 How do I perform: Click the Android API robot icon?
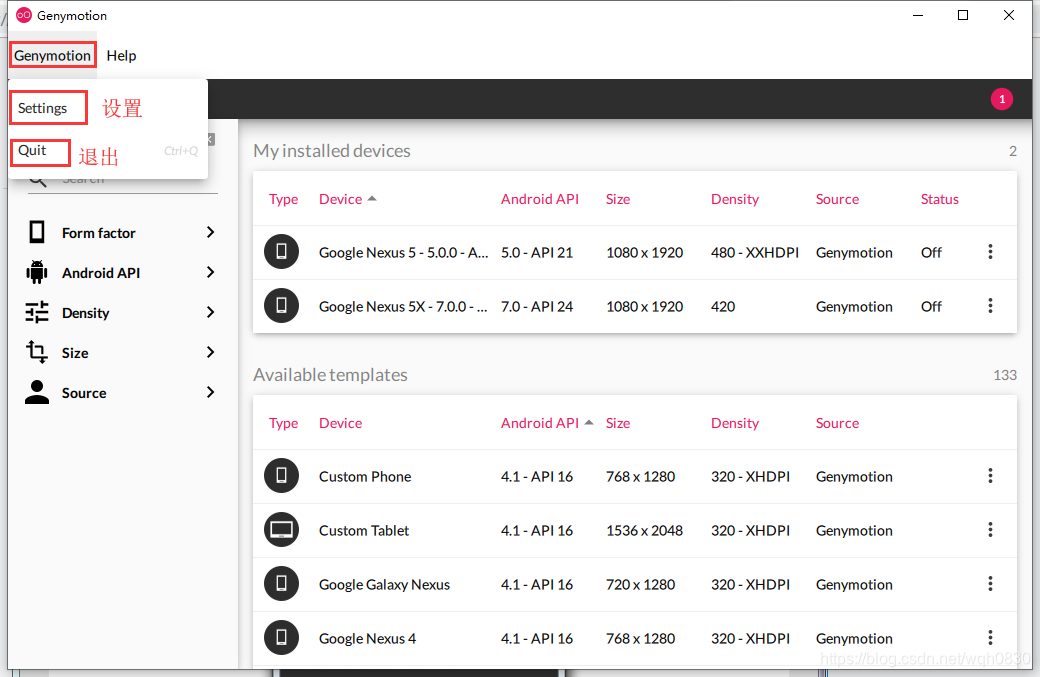pyautogui.click(x=37, y=273)
